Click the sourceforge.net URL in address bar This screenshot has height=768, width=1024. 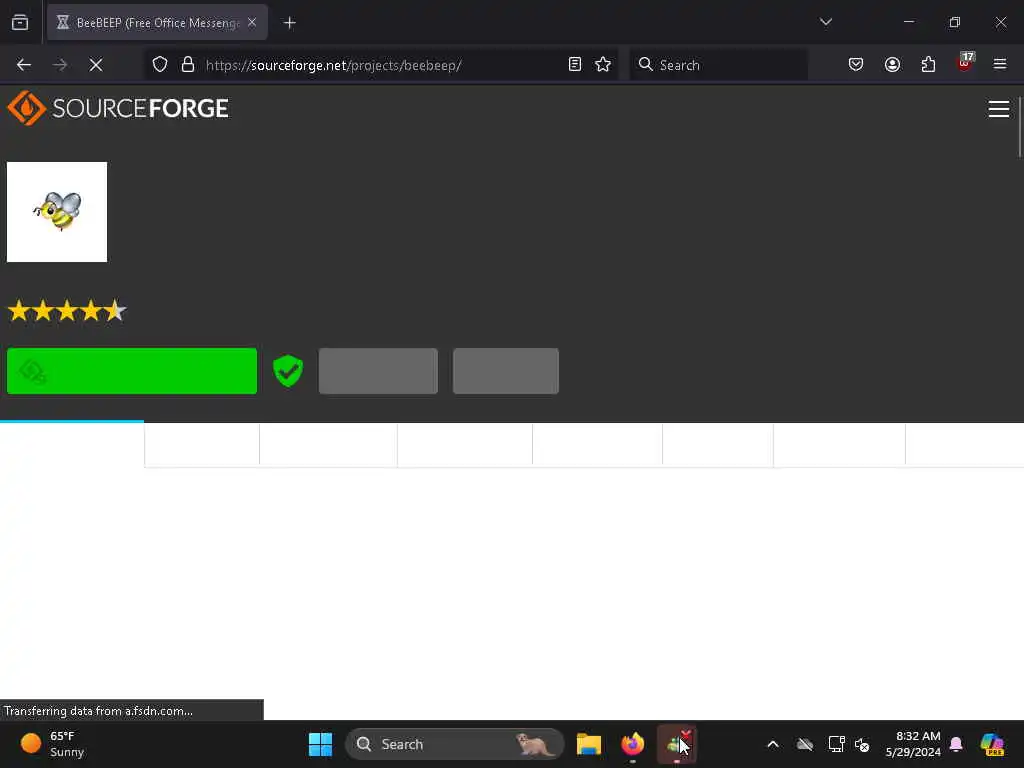pos(333,65)
